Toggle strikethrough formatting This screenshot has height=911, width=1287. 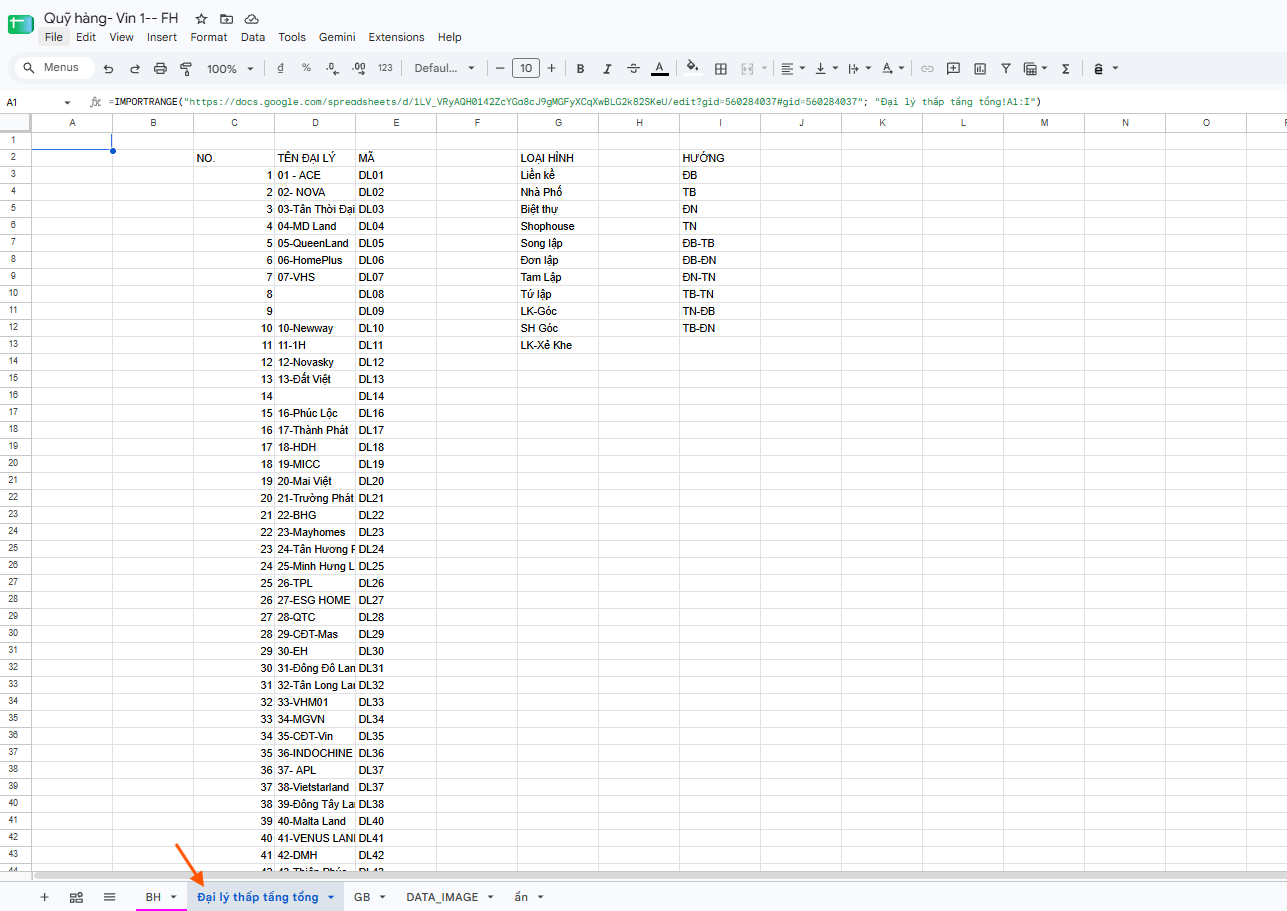click(633, 68)
